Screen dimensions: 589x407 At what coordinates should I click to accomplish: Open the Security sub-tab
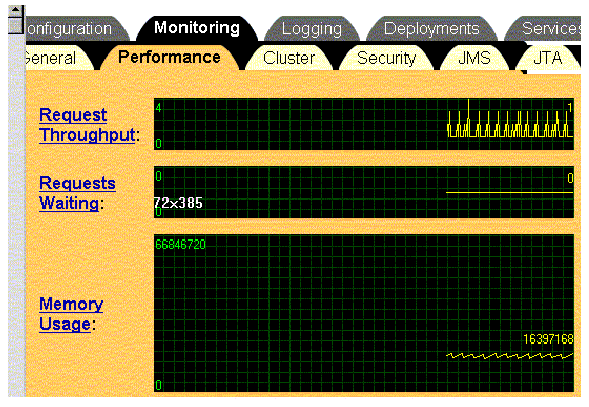(387, 58)
